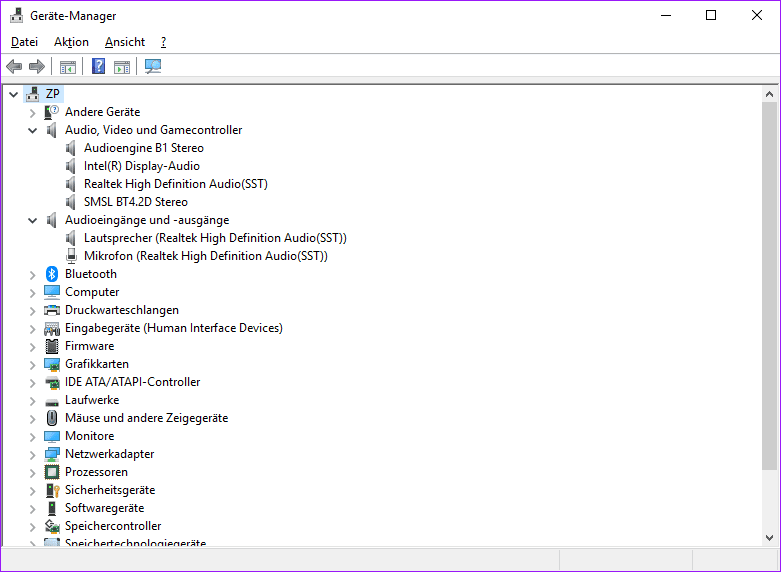Select Intel(R) Display-Audio device
The height and width of the screenshot is (572, 781).
(x=142, y=166)
